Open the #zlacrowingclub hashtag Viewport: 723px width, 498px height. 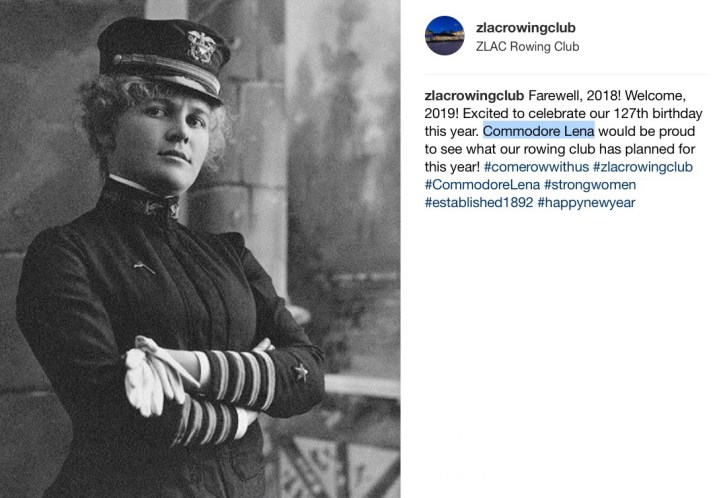tap(643, 167)
